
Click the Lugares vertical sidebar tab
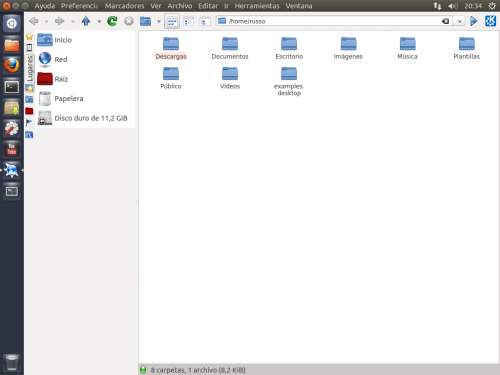coord(30,68)
